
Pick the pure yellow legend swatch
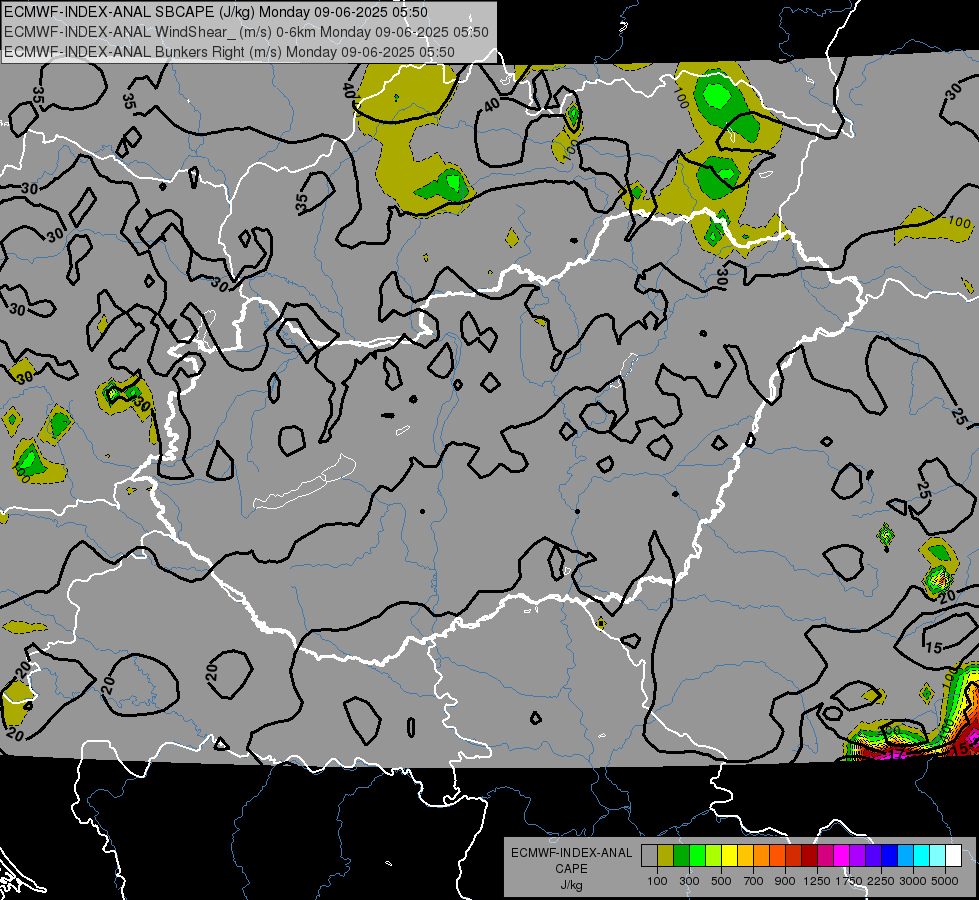729,856
